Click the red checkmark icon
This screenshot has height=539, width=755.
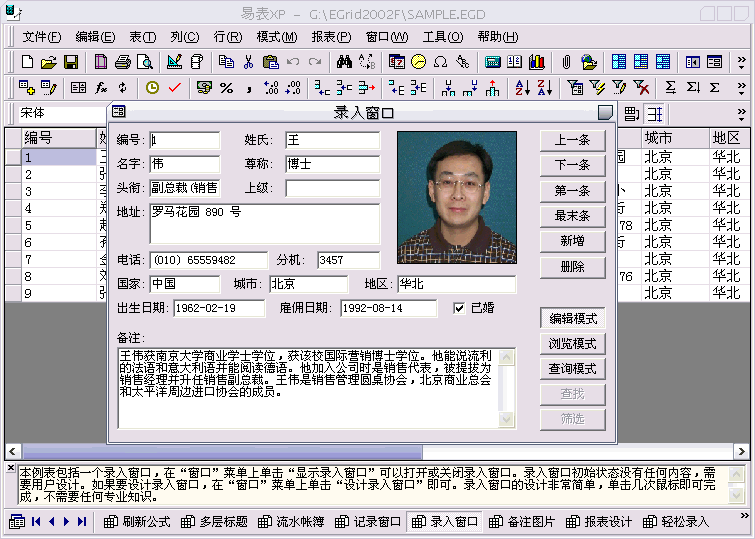tap(175, 88)
